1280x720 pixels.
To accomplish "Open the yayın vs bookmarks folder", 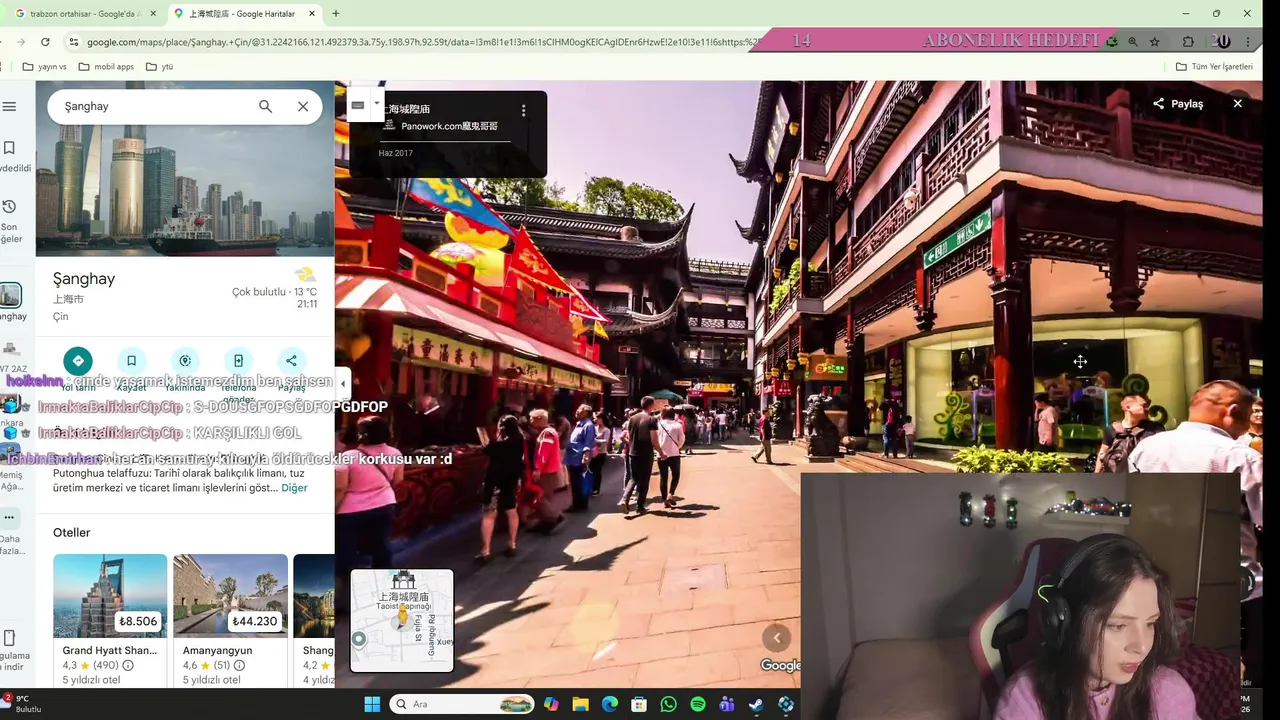I will pos(44,67).
